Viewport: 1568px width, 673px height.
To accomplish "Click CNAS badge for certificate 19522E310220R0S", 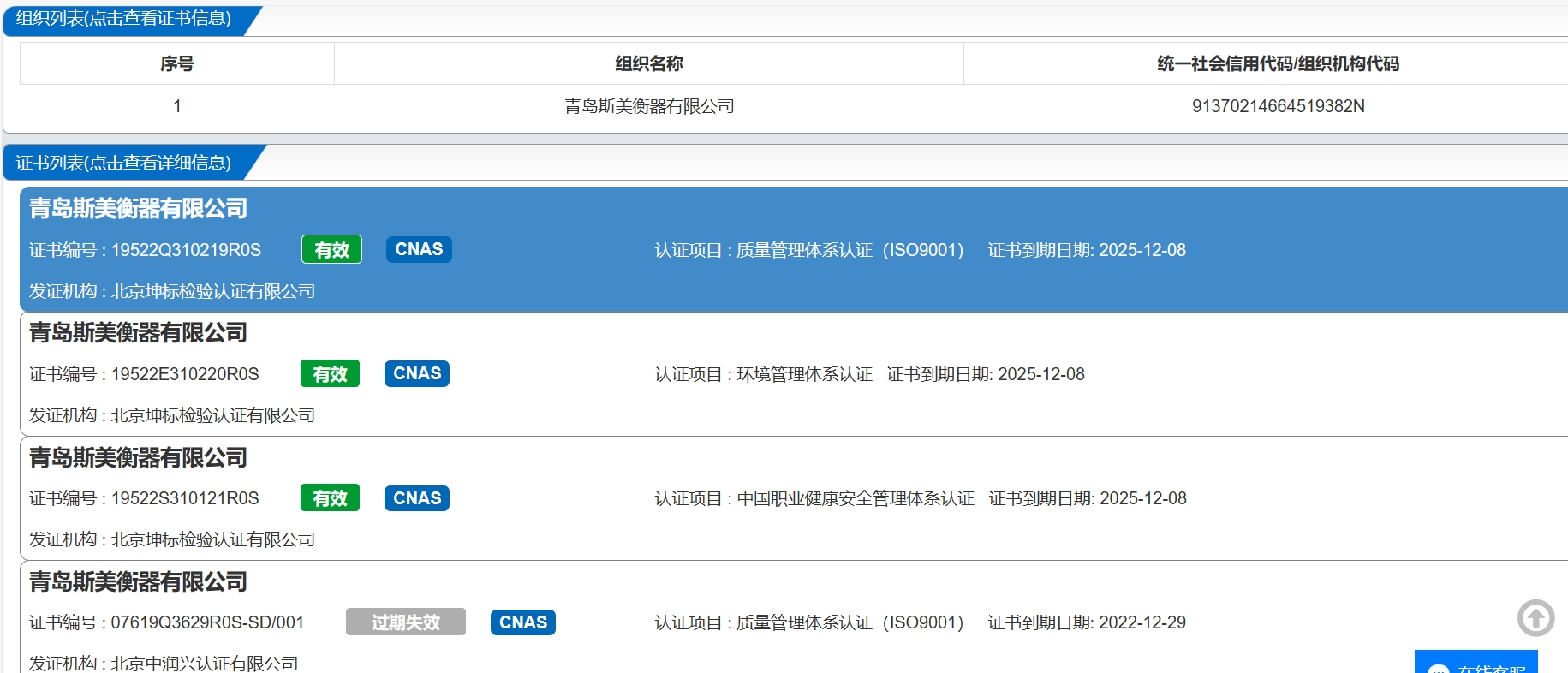I will 417,373.
